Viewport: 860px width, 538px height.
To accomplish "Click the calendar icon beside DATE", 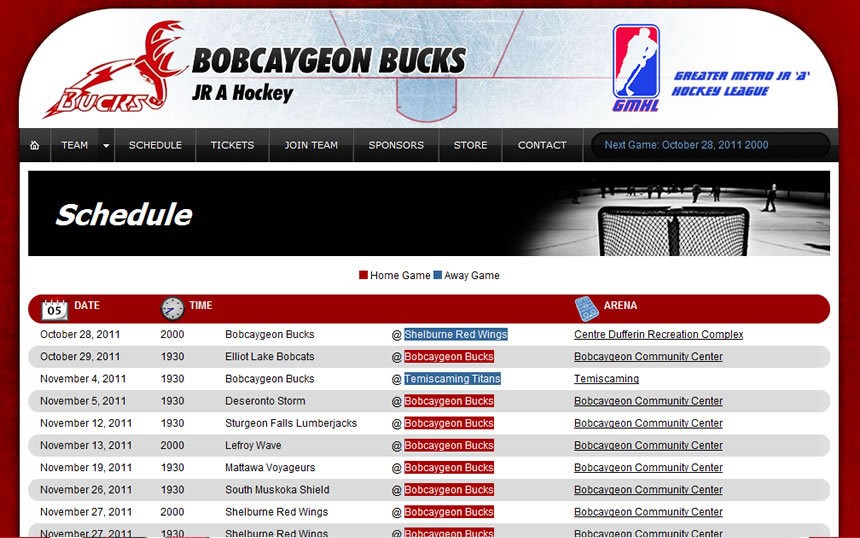I will click(54, 310).
